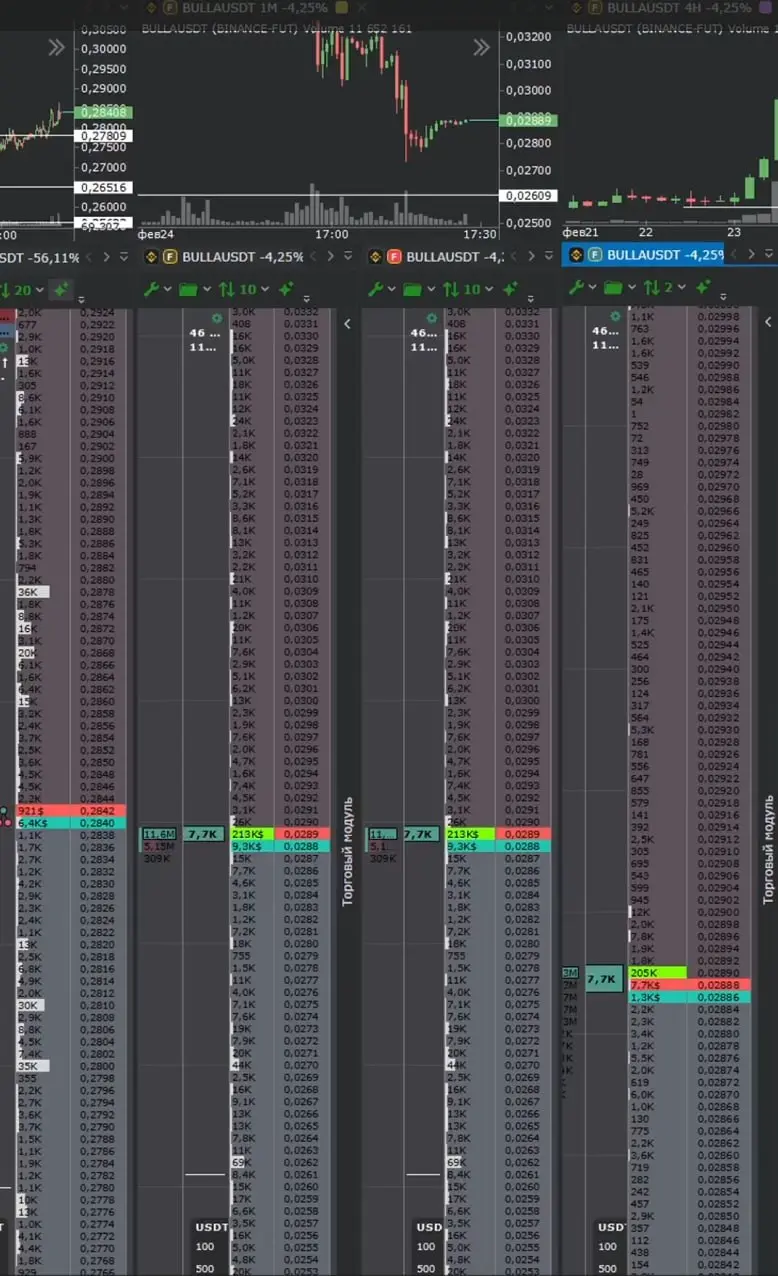The height and width of the screenshot is (1276, 778).
Task: Click the wrench settings icon in second order book
Action: click(x=152, y=289)
